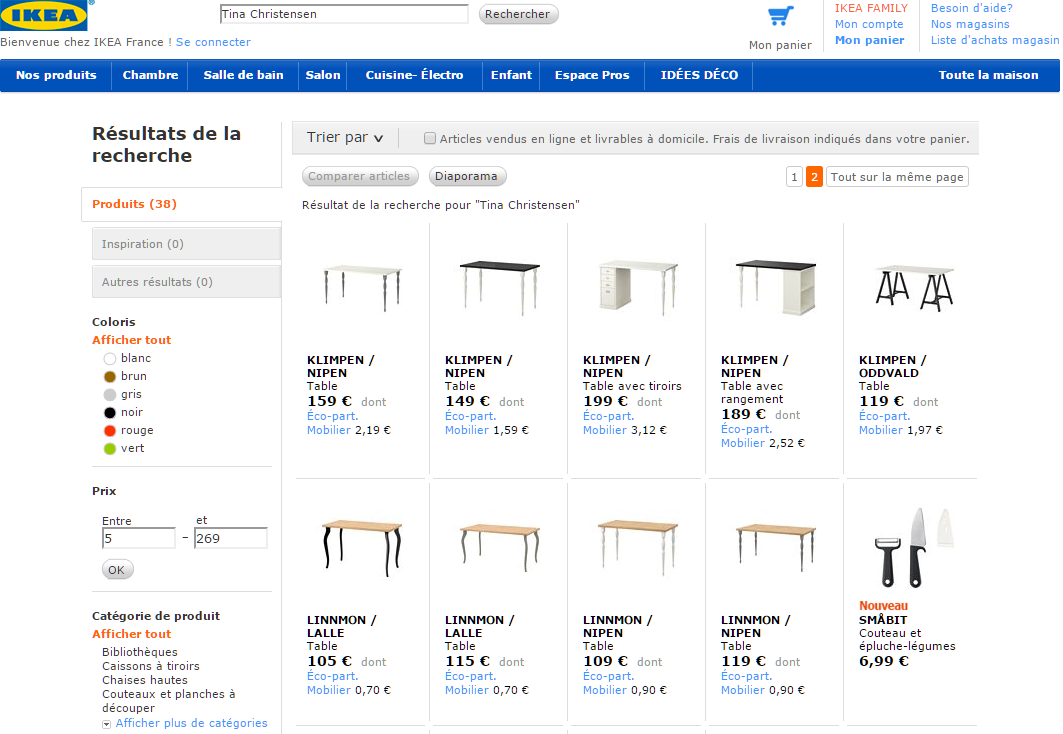Viewport: 1063px width, 734px height.
Task: Click the Mon panier label under the cart
Action: [x=780, y=45]
